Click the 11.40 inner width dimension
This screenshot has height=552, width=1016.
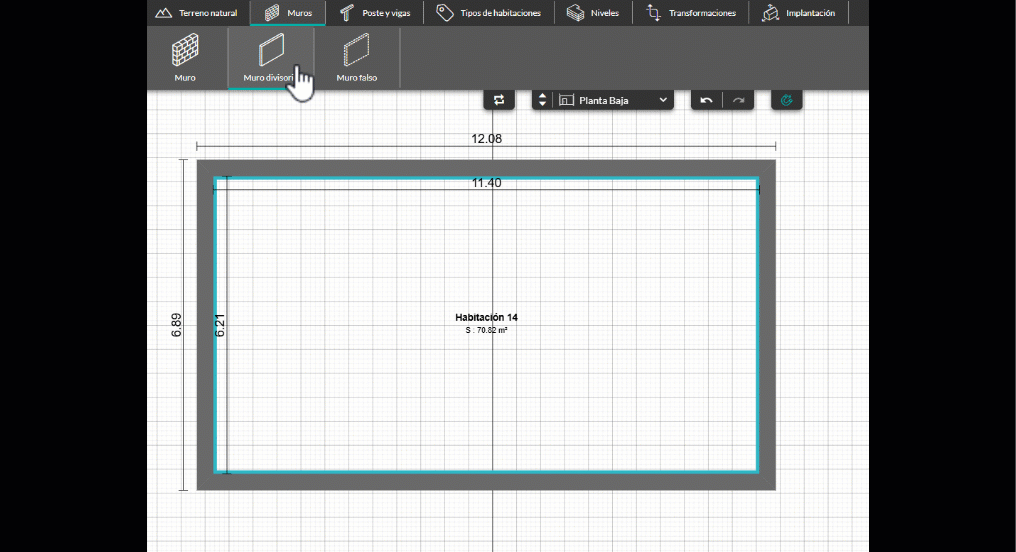486,183
